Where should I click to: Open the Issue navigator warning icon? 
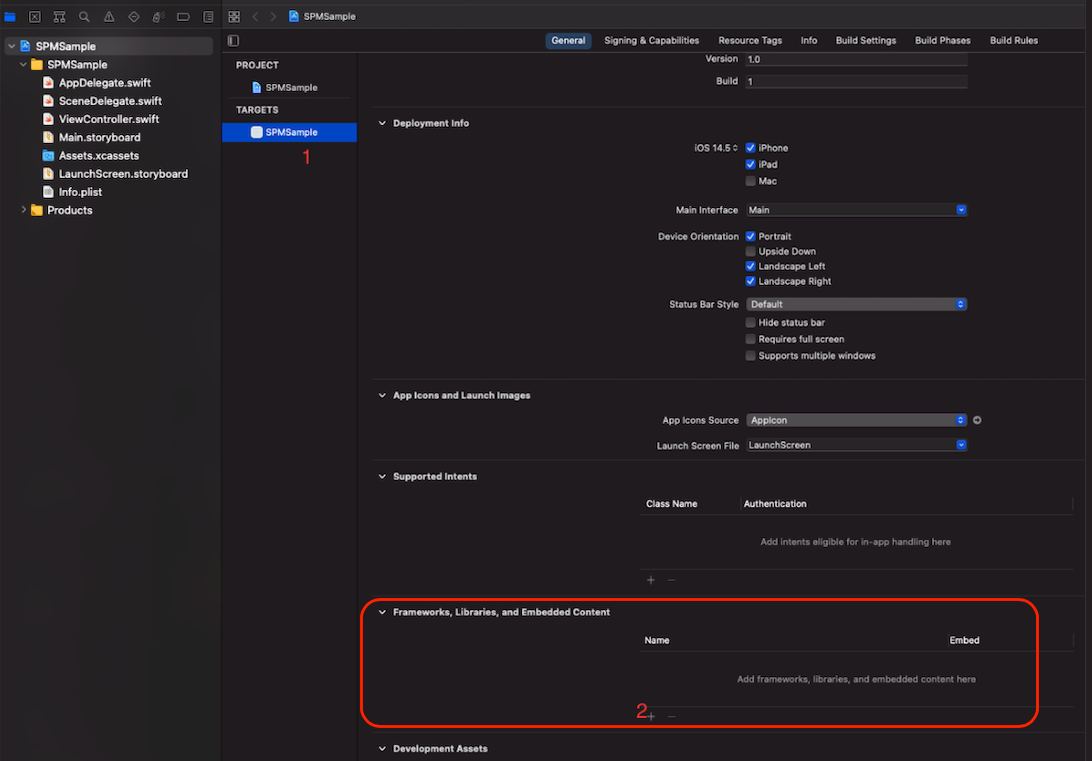[109, 17]
